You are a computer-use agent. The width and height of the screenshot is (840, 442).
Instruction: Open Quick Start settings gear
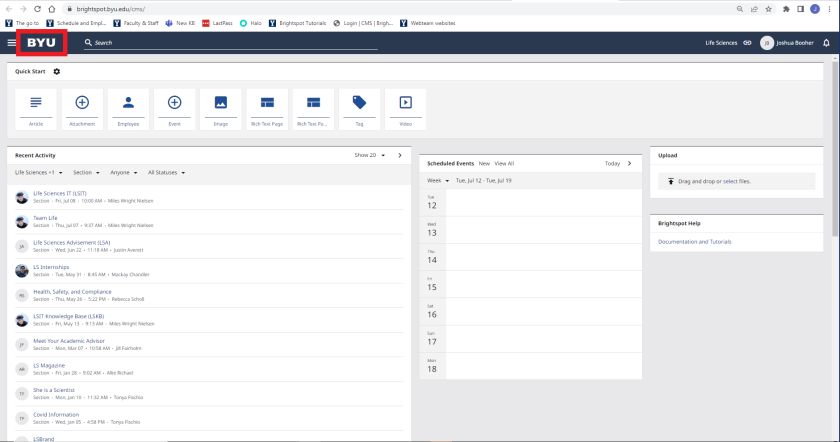(x=57, y=71)
